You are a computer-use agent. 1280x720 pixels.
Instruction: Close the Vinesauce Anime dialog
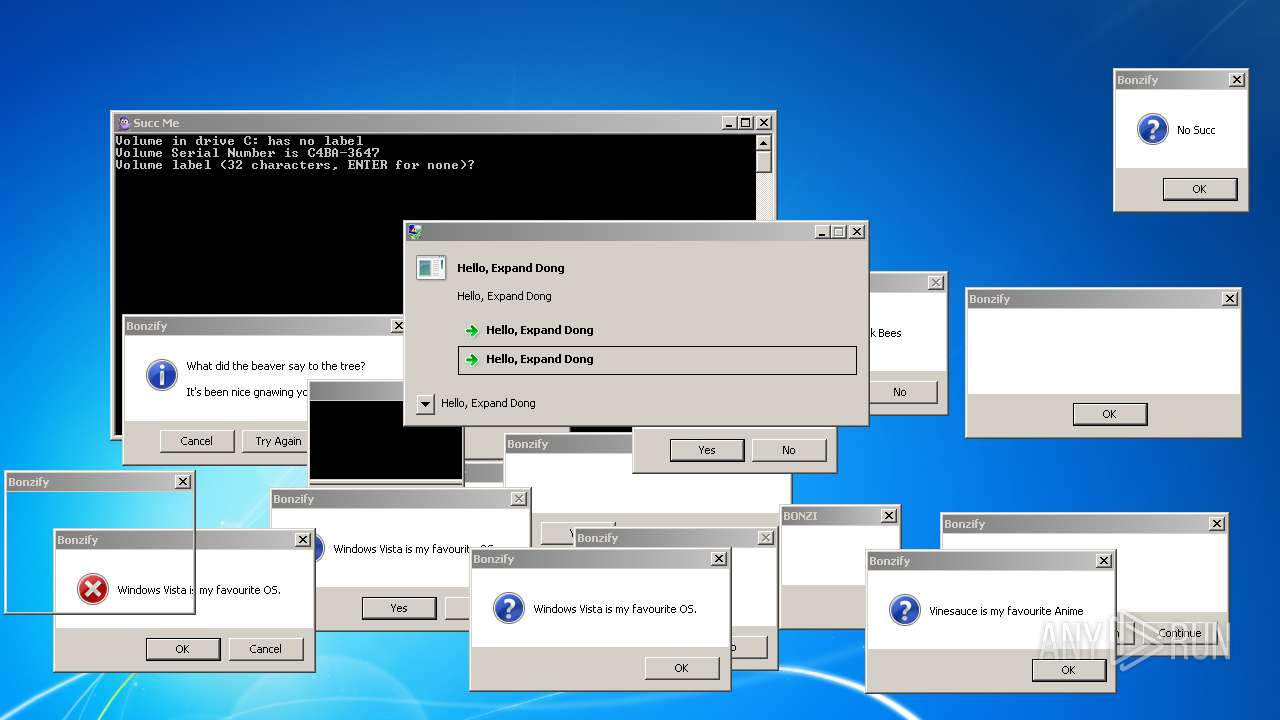pos(1104,561)
